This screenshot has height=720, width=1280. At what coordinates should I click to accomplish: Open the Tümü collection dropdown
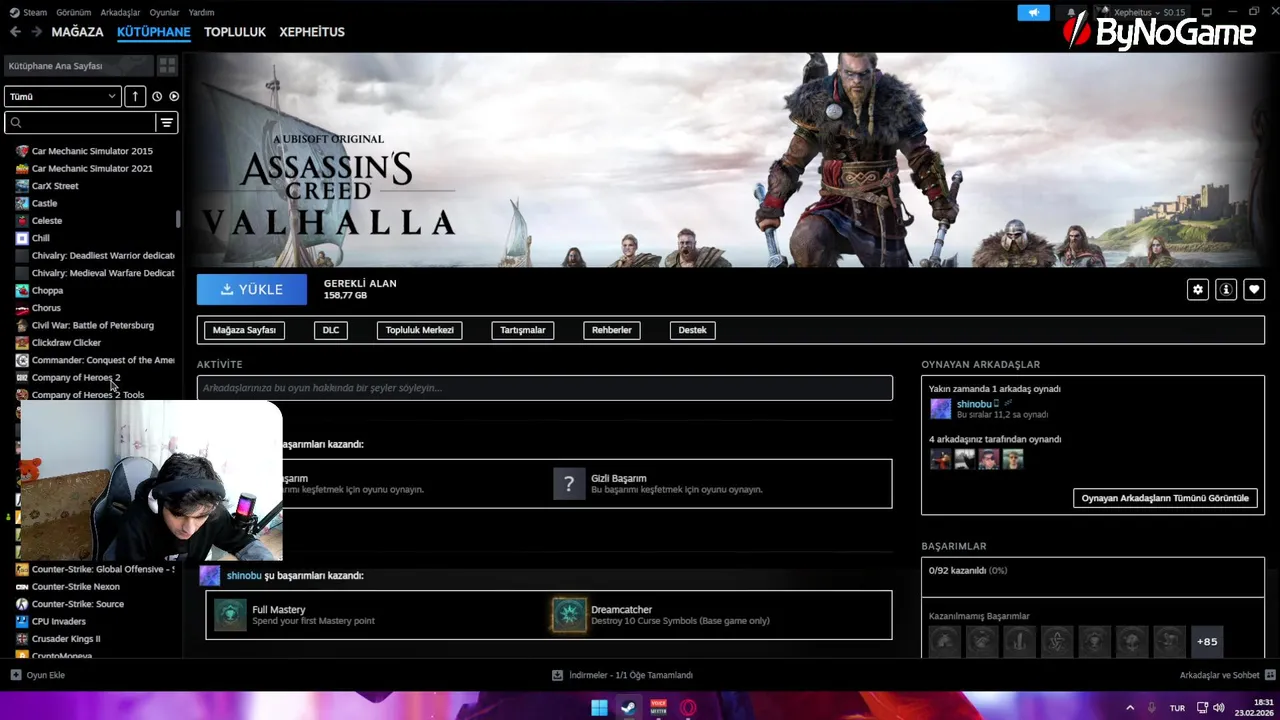tap(63, 96)
